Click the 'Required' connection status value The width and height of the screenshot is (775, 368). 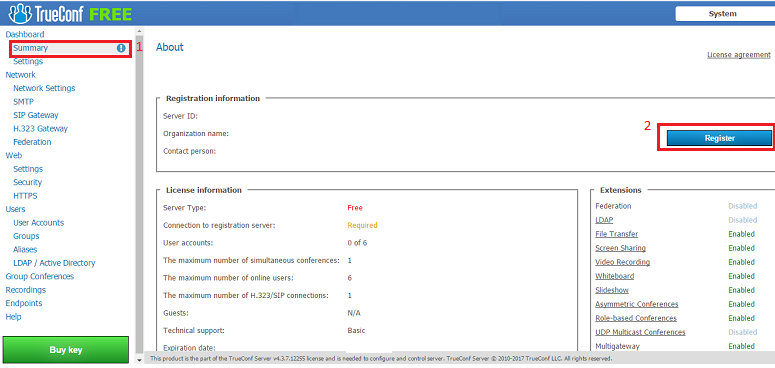point(362,225)
